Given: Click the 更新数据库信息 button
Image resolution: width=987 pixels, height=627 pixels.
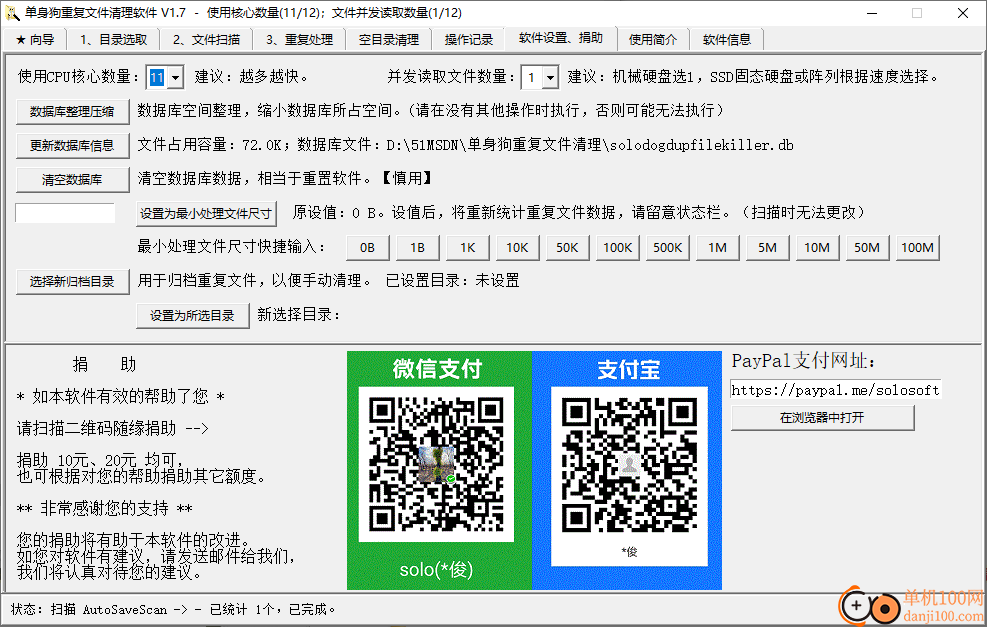Looking at the screenshot, I should 72,145.
